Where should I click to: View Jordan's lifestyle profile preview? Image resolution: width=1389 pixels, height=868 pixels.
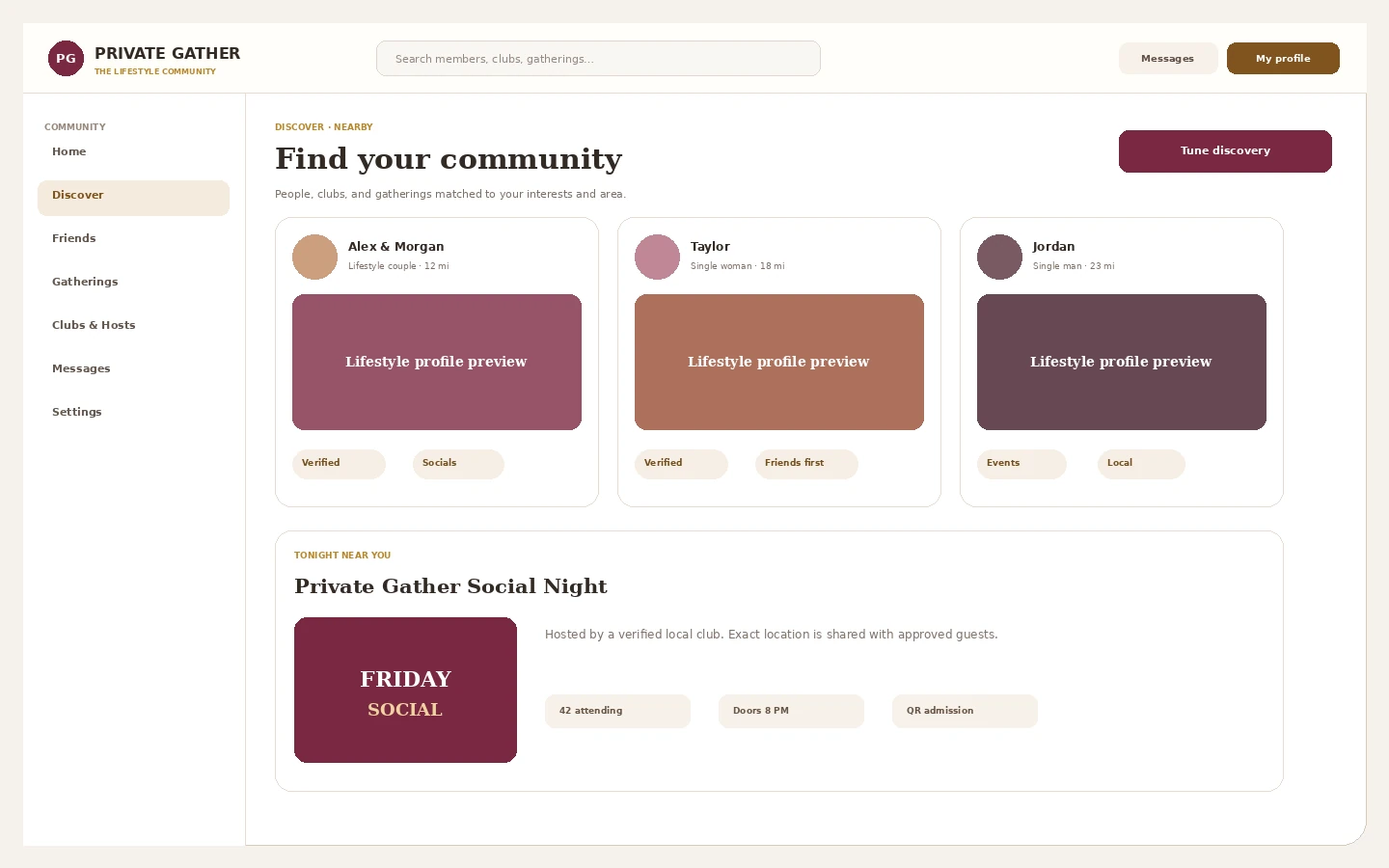pos(1122,362)
